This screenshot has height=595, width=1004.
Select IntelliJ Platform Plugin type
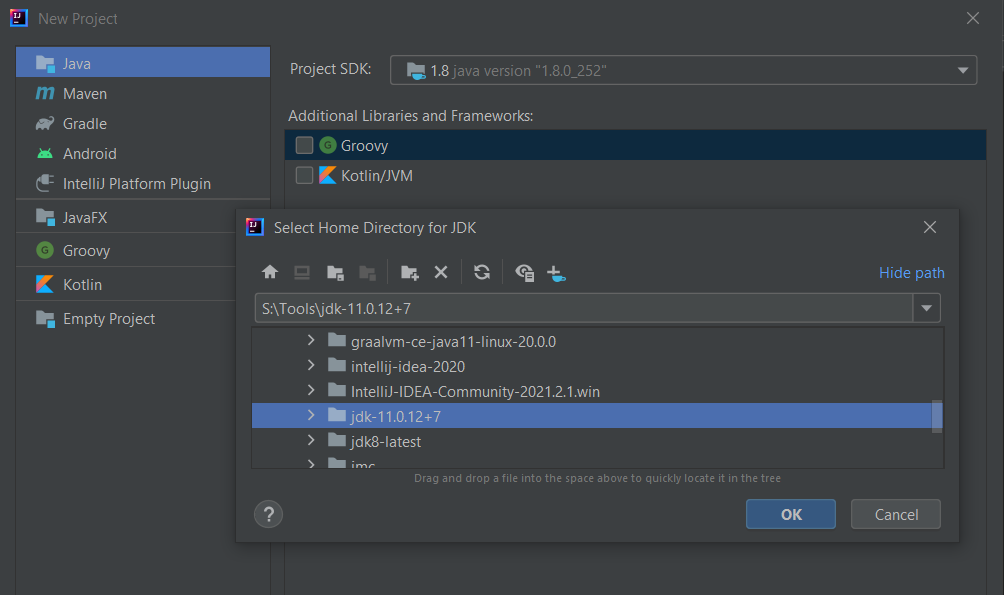coord(143,184)
